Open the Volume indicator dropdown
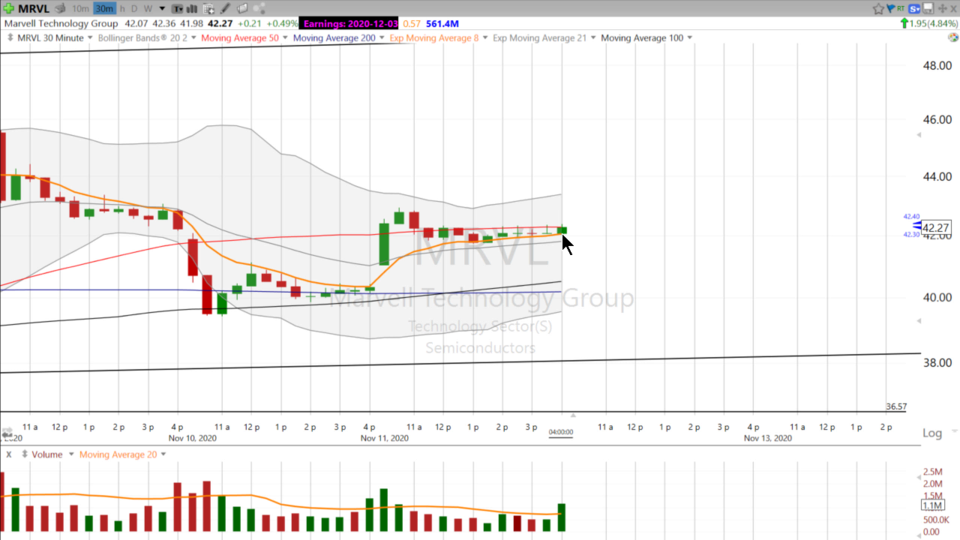Screen dimensions: 960x540 [71, 454]
